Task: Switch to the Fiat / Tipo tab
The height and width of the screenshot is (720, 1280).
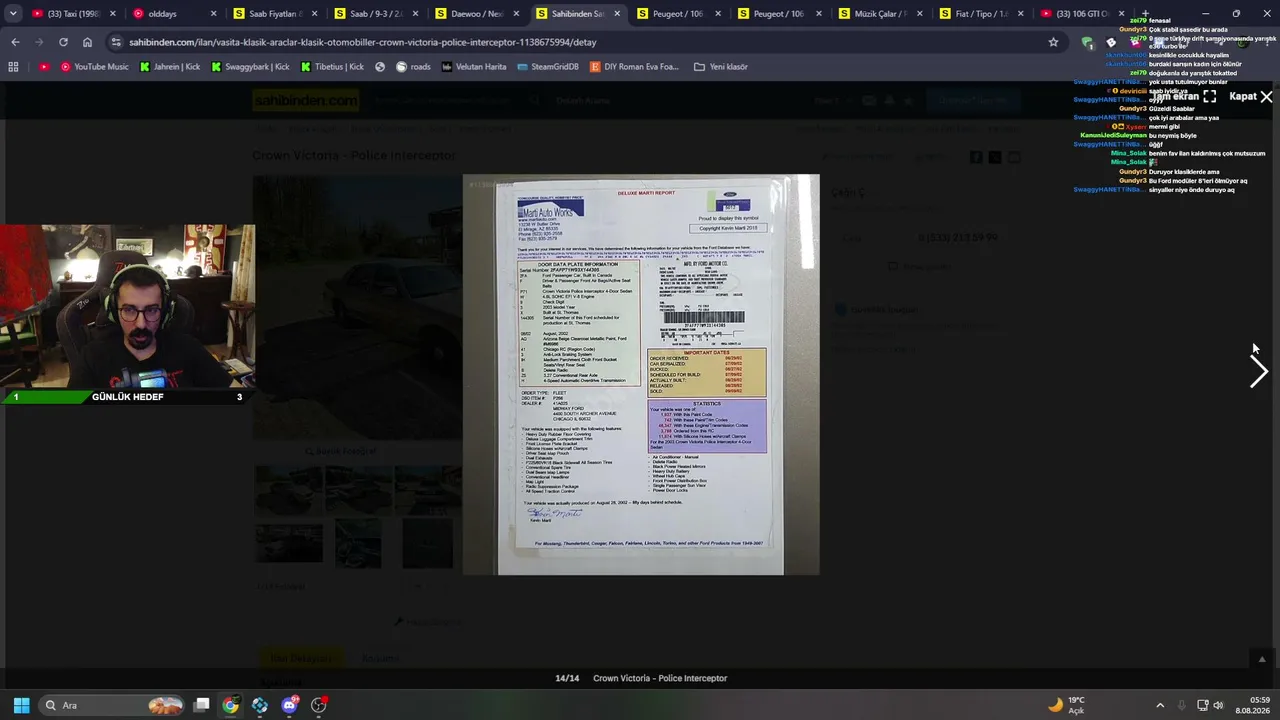Action: (981, 14)
